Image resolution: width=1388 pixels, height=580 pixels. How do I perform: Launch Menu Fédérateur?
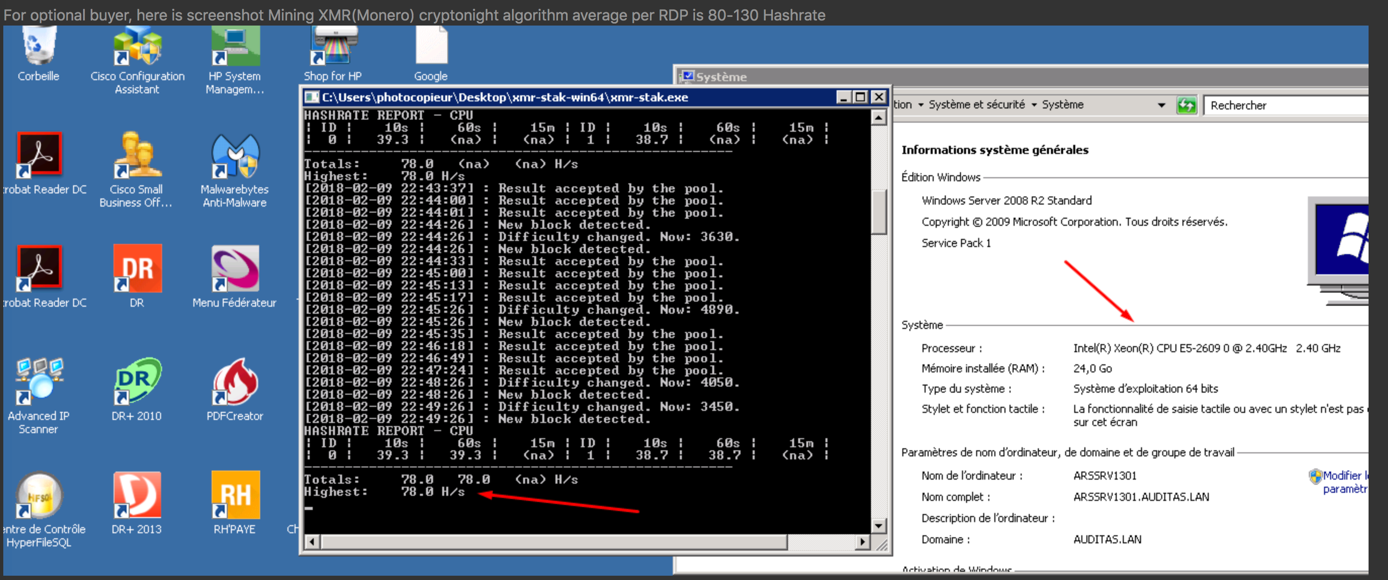234,270
